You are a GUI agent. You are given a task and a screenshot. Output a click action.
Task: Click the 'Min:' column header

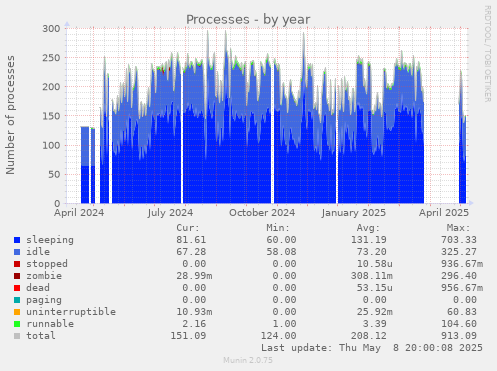tap(278, 228)
